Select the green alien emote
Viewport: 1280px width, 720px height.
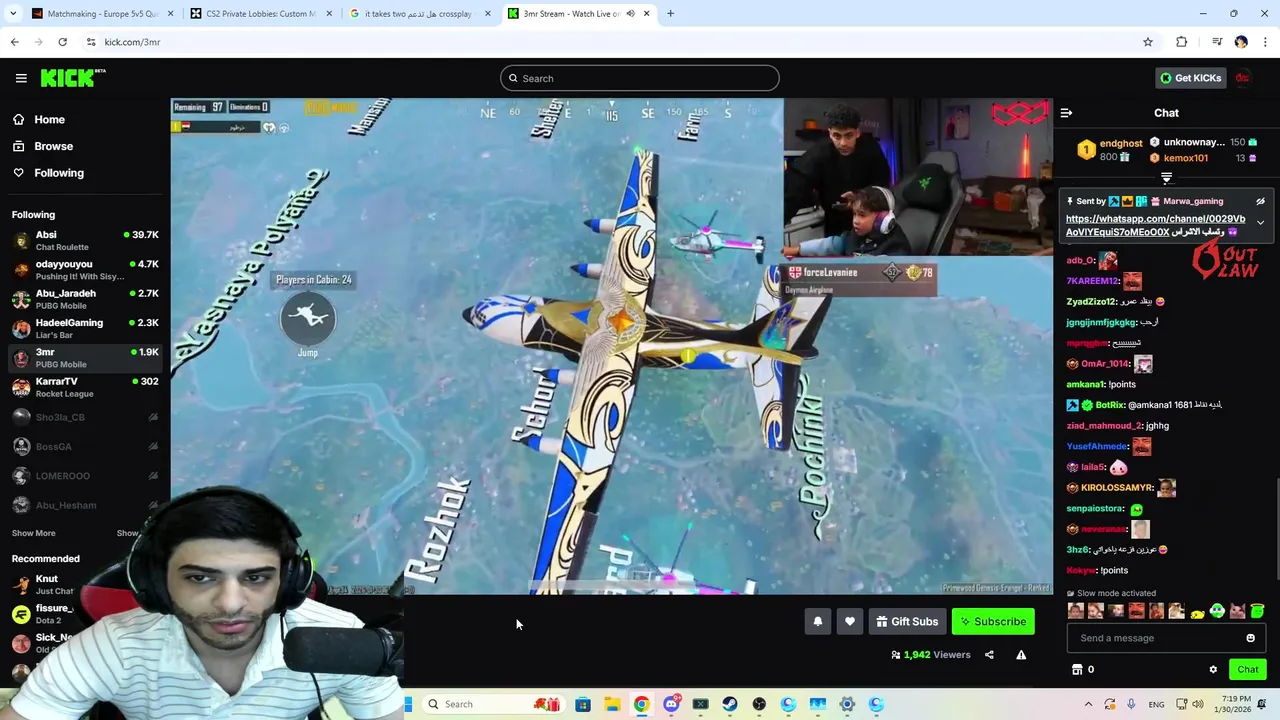click(x=1217, y=610)
